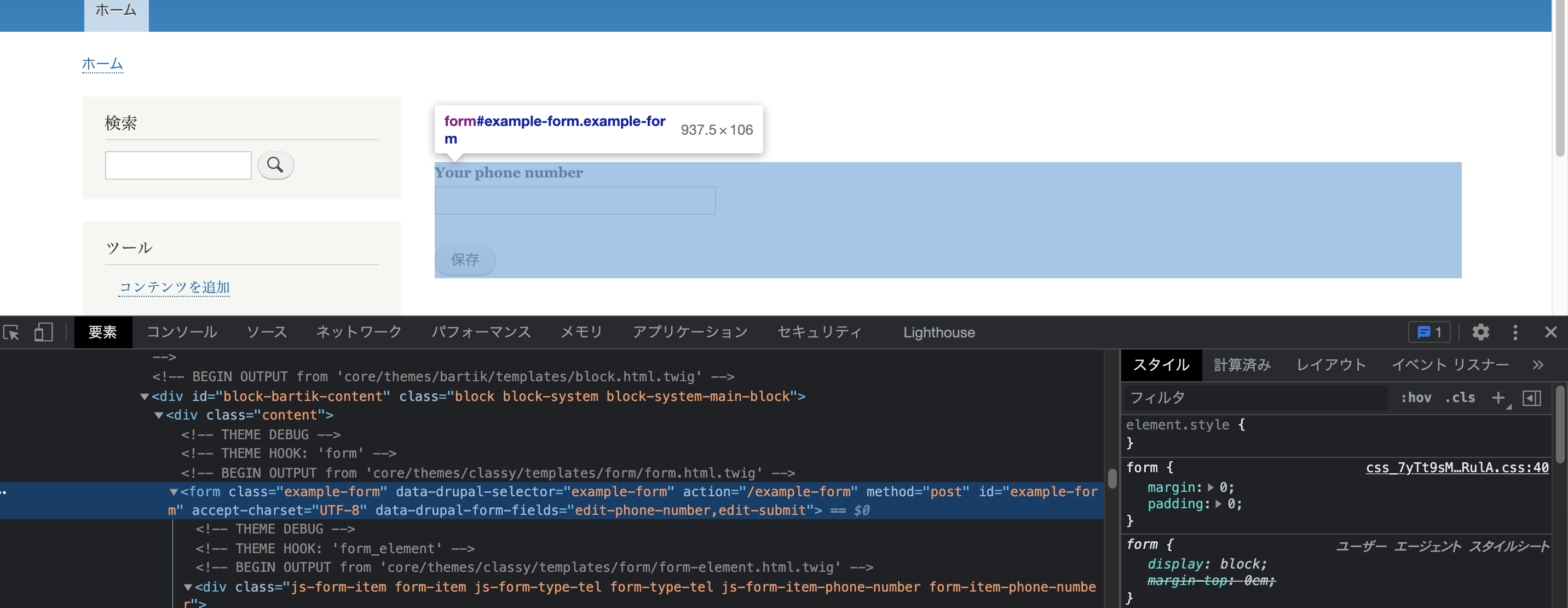Screen dimensions: 1568x608
Task: Click the Your phone number input field
Action: (575, 200)
